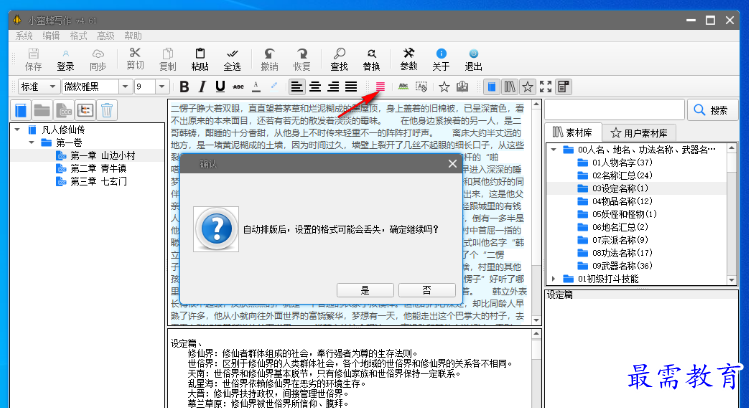Open the 格式 menu

point(78,36)
